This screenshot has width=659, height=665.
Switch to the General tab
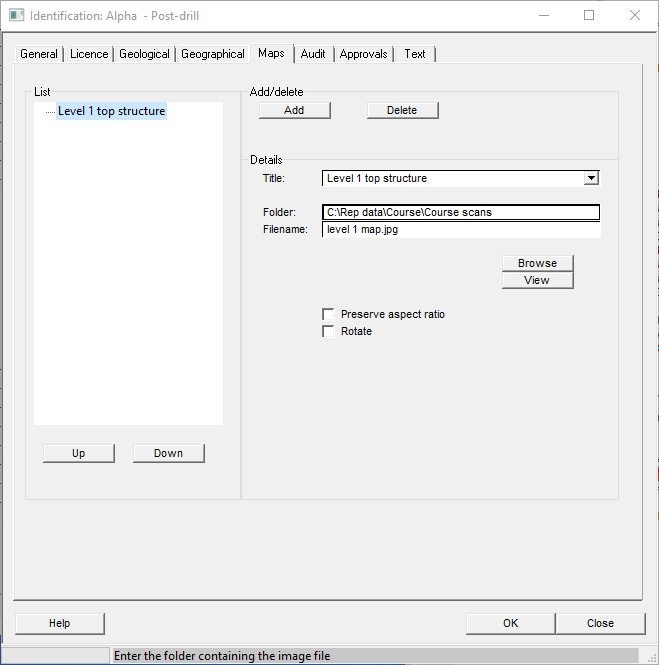(x=39, y=54)
